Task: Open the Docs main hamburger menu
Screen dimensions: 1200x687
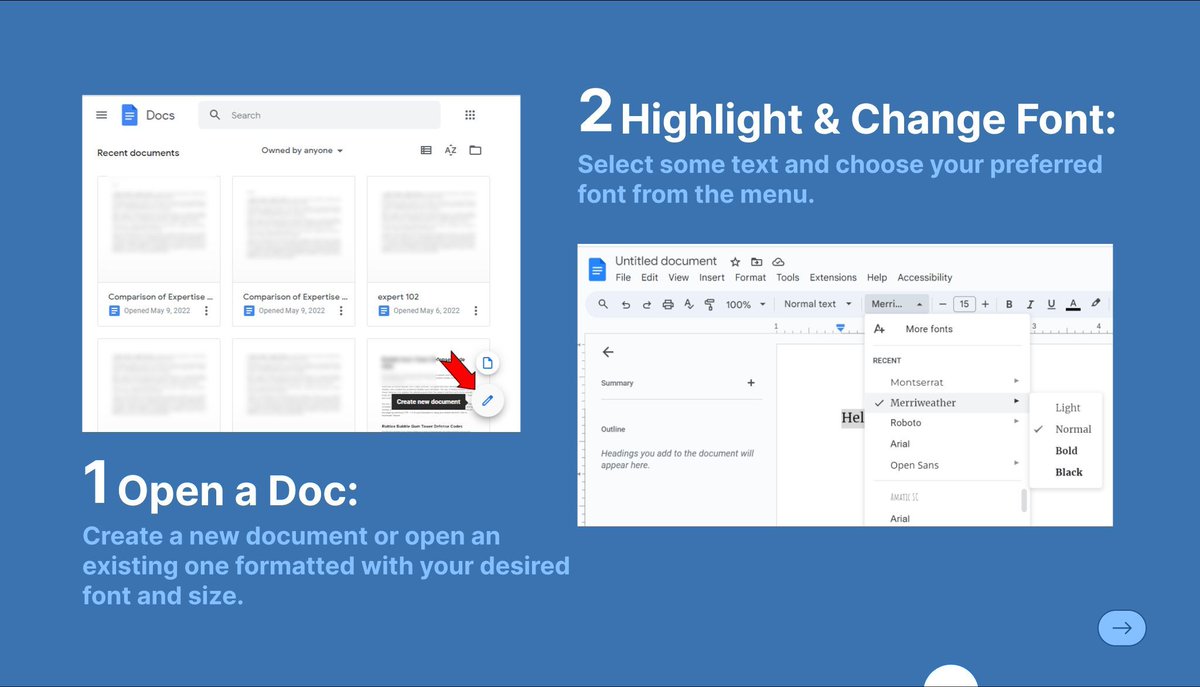Action: click(101, 115)
